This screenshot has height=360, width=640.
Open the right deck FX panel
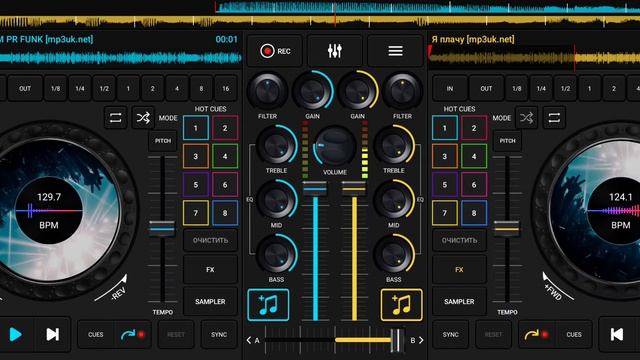(459, 269)
